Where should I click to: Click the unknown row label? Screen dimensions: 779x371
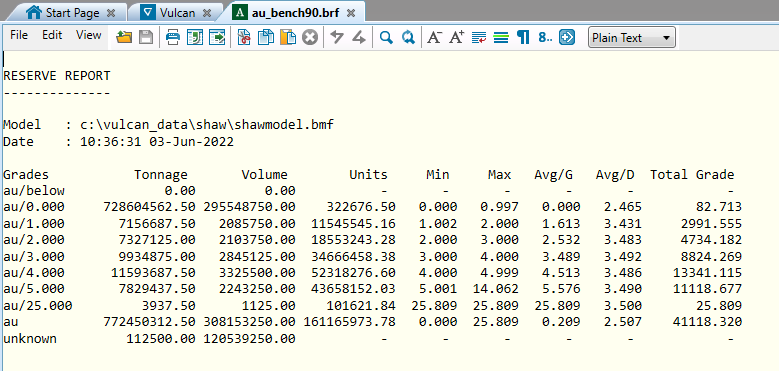(30, 339)
